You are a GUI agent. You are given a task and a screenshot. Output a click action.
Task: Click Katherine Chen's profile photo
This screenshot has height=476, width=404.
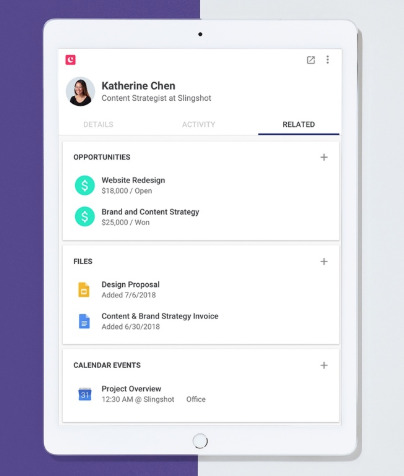(x=80, y=92)
